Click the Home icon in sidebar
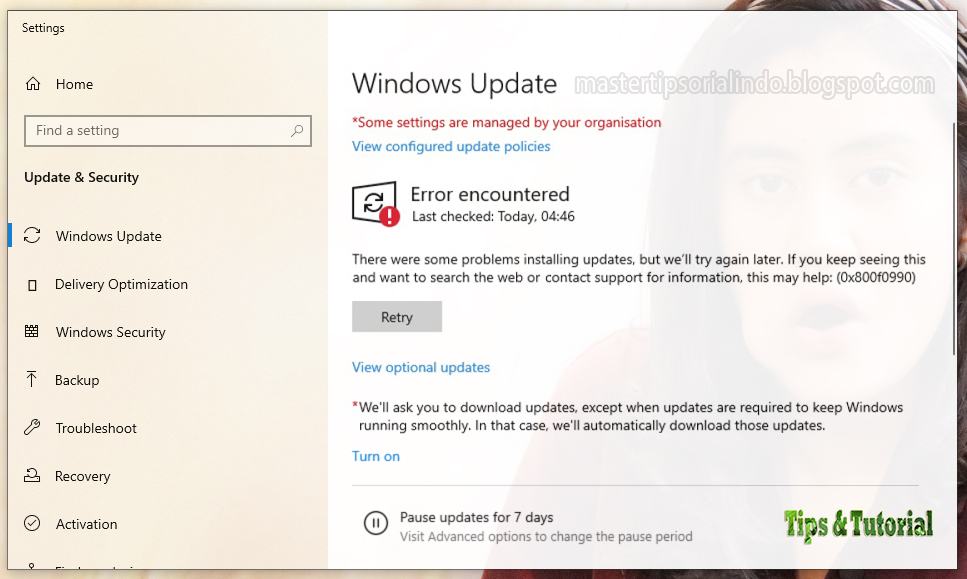This screenshot has height=579, width=967. pos(31,85)
